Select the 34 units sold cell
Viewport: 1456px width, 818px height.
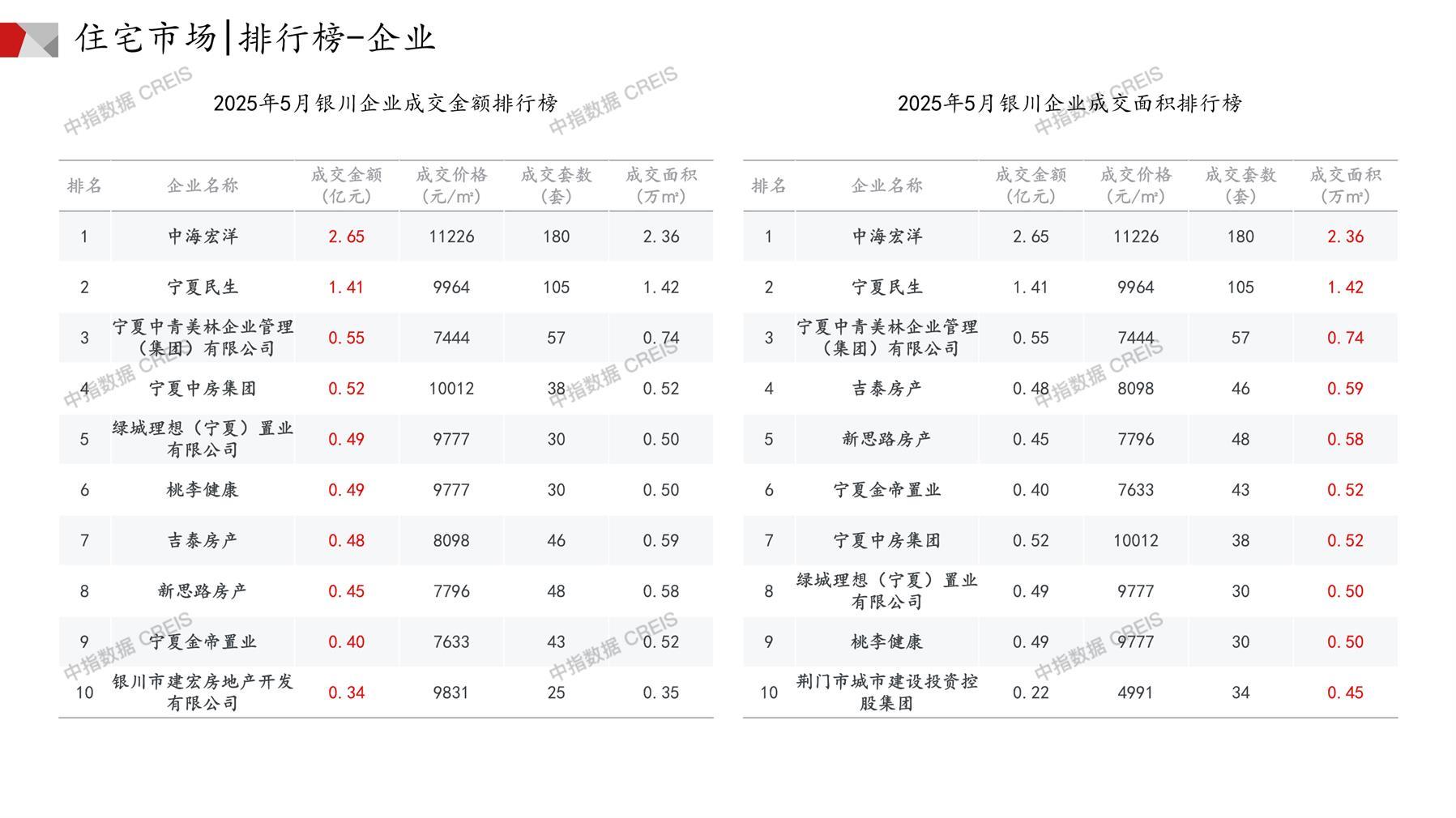point(1240,692)
